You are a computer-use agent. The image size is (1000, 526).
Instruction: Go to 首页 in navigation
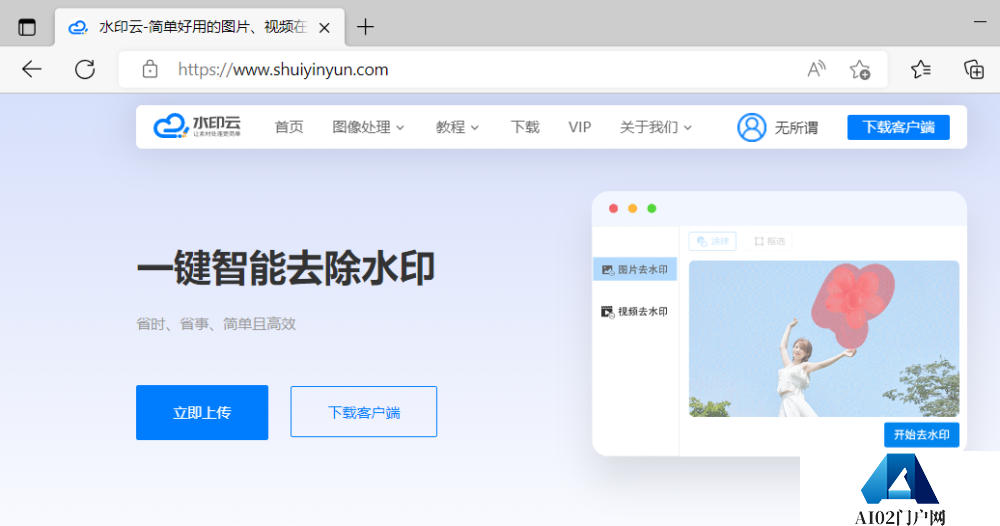(289, 127)
